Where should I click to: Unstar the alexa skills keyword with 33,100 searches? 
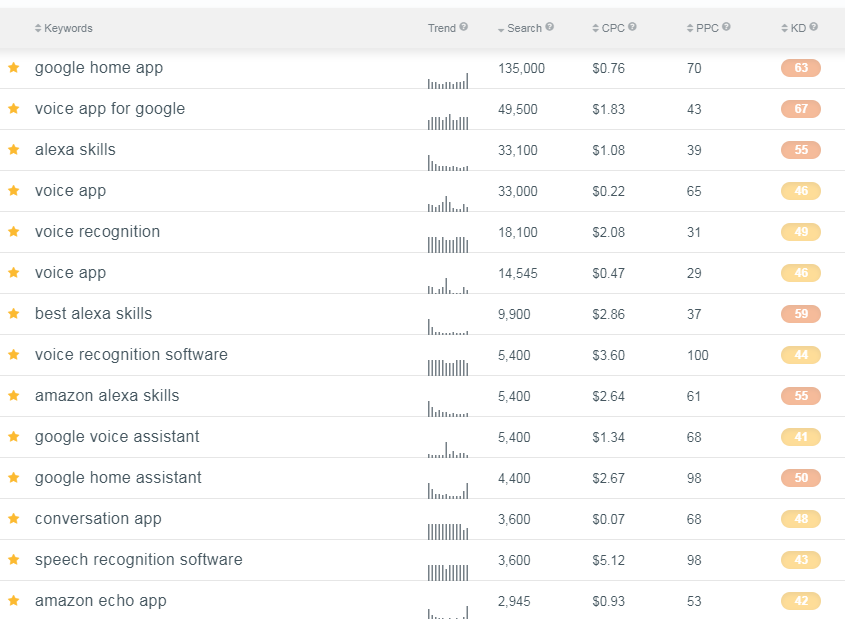pyautogui.click(x=14, y=149)
